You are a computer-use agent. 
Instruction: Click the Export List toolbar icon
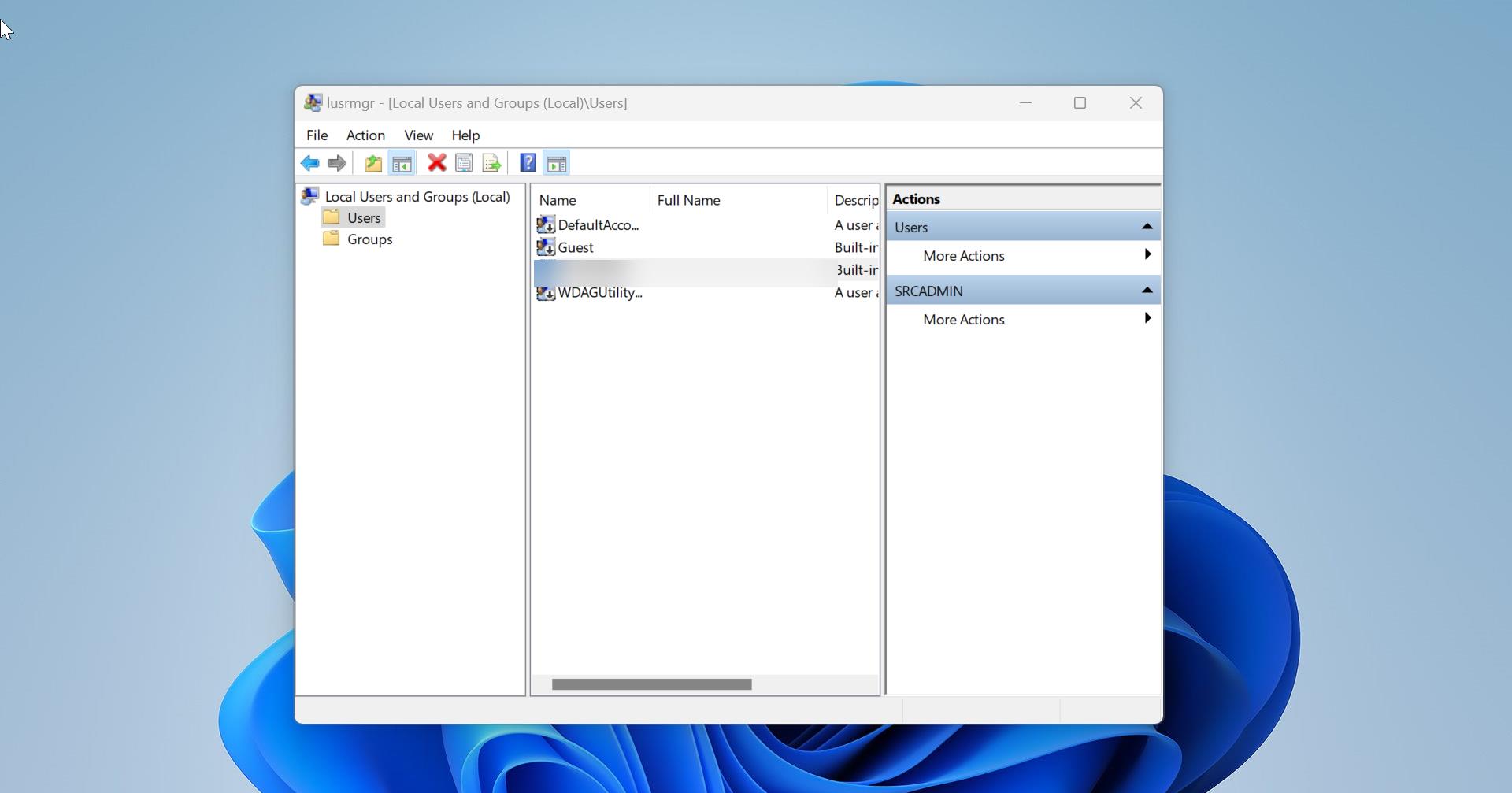tap(491, 163)
